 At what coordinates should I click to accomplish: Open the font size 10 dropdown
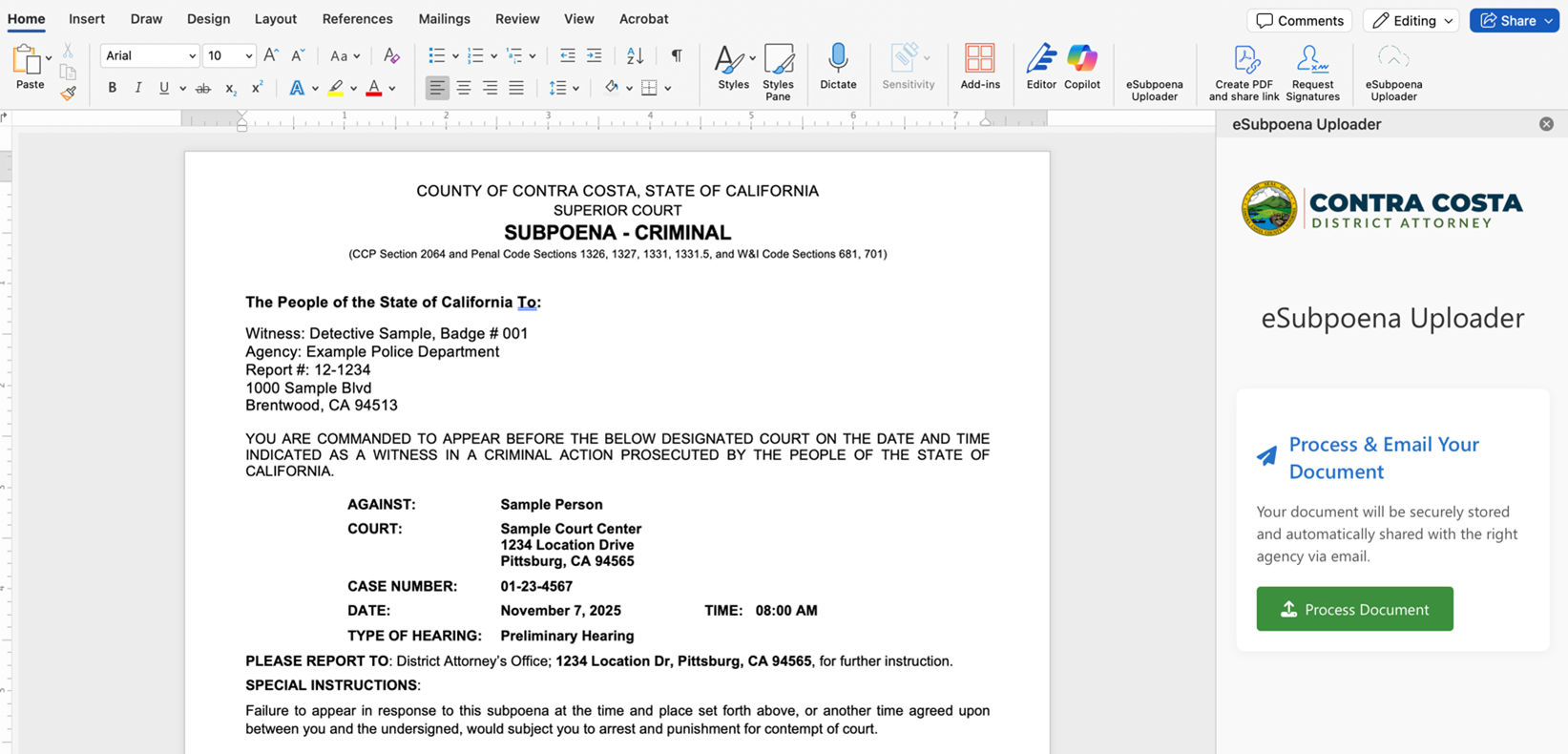click(x=249, y=56)
